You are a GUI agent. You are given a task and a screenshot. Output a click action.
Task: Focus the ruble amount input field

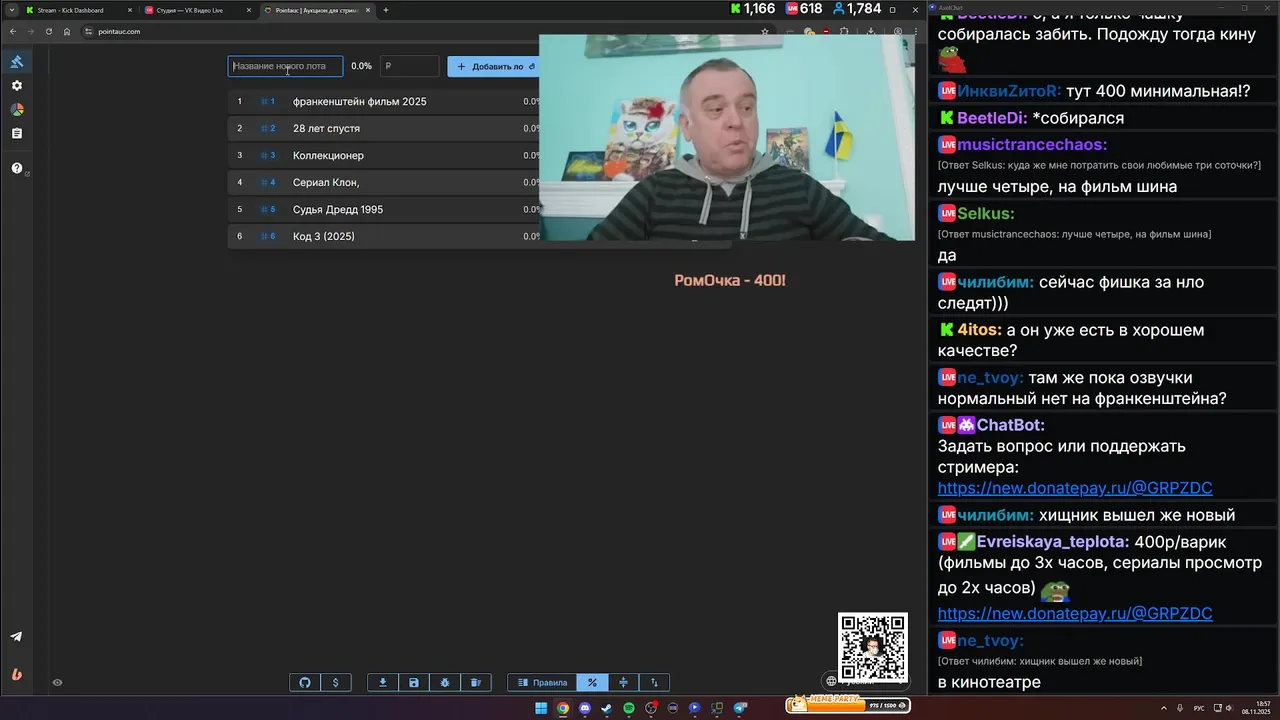coord(409,66)
